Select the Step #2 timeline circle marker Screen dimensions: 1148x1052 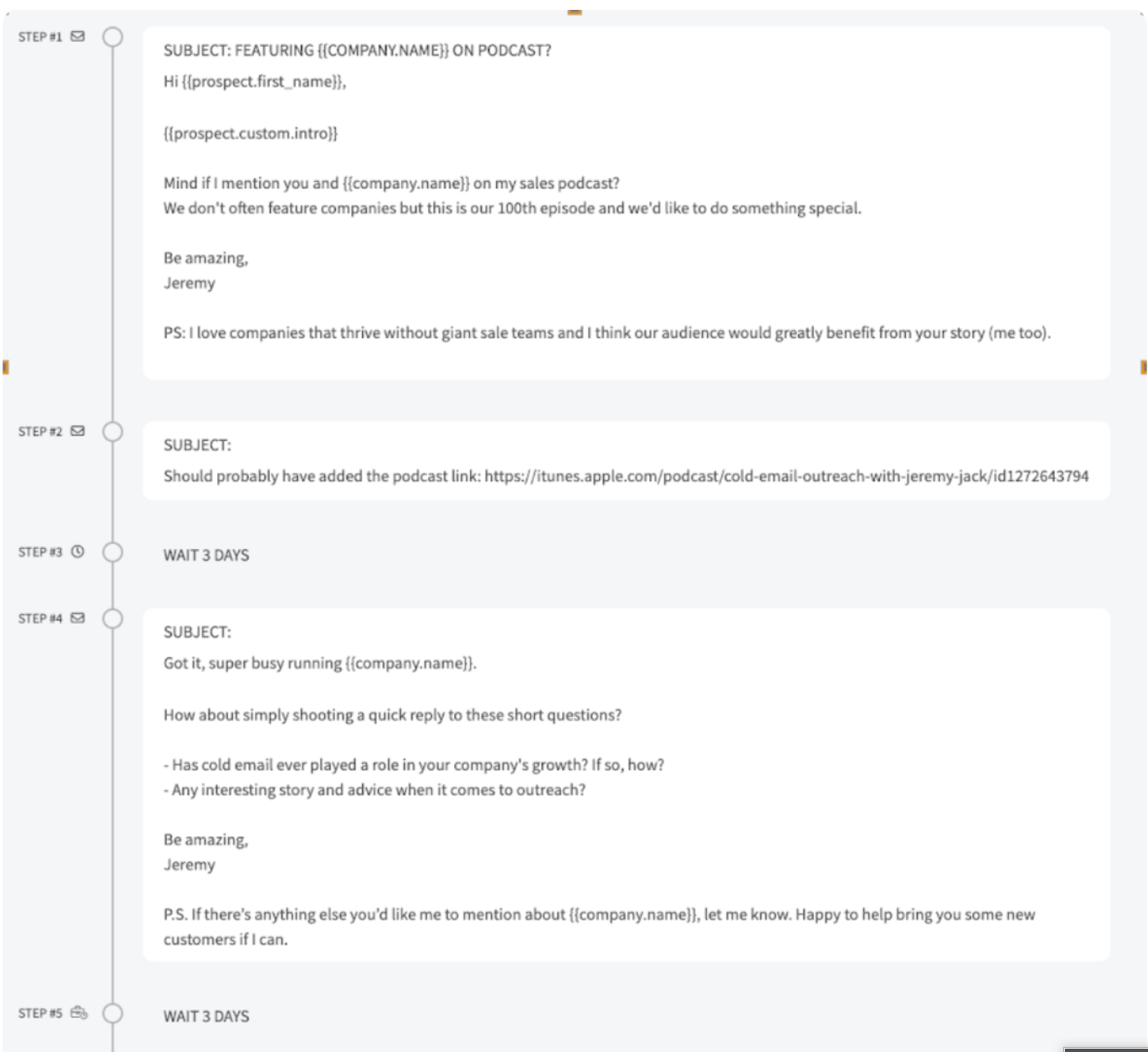click(113, 432)
